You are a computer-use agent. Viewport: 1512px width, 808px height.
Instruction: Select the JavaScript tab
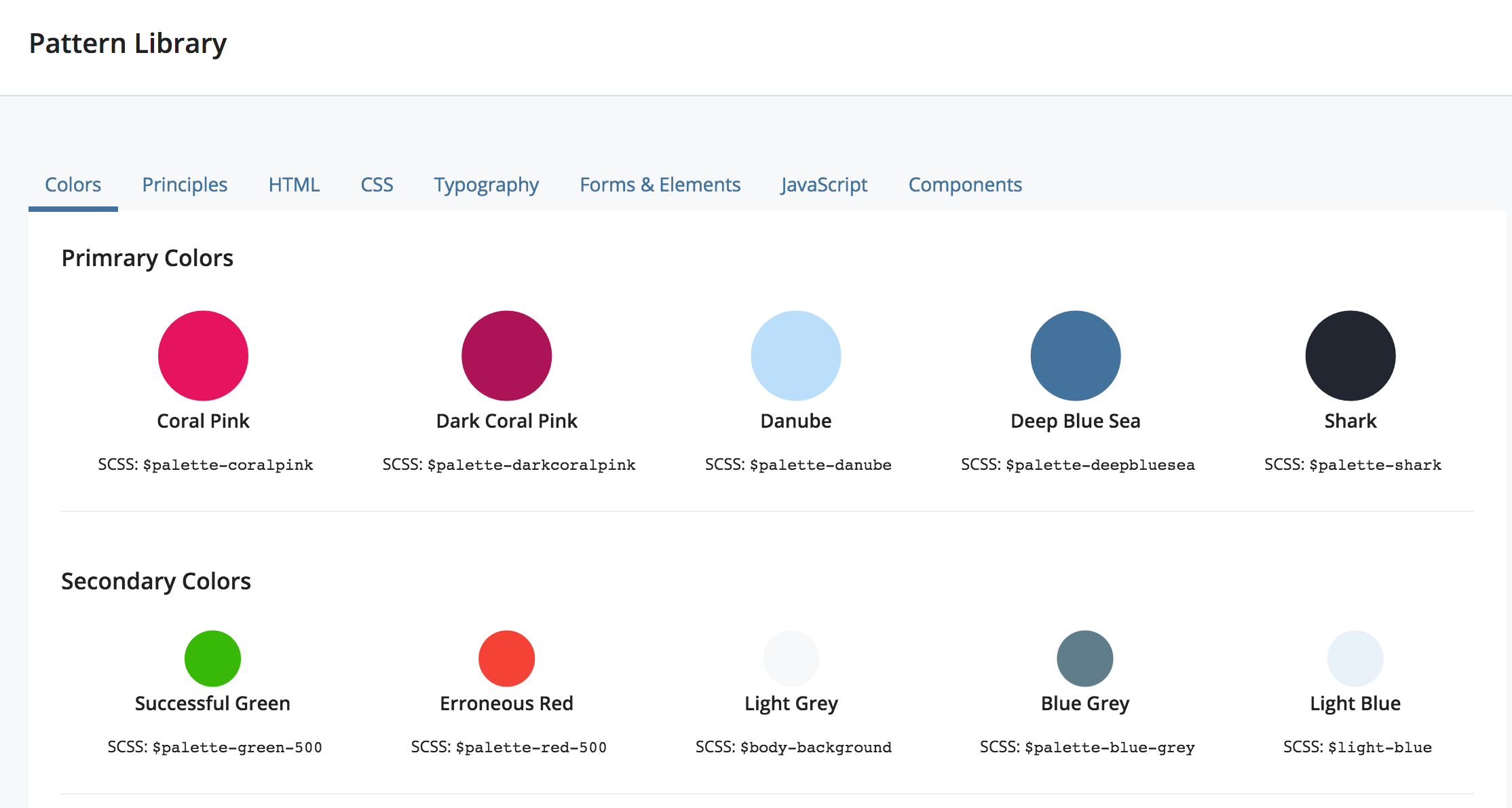pos(824,185)
